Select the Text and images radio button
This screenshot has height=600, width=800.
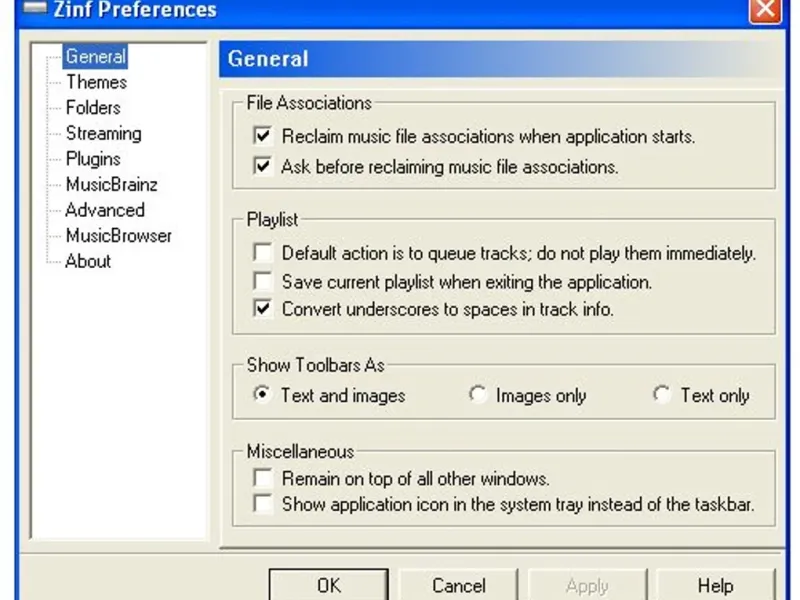pyautogui.click(x=262, y=395)
